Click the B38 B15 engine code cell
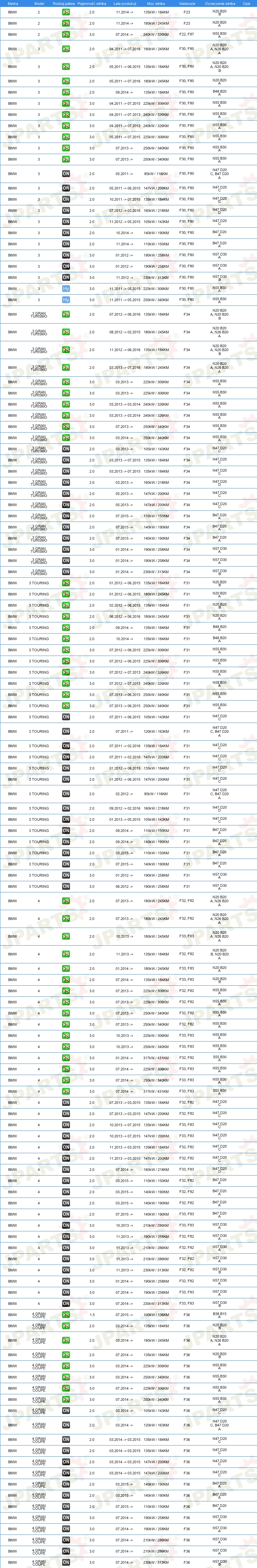 (x=219, y=1314)
